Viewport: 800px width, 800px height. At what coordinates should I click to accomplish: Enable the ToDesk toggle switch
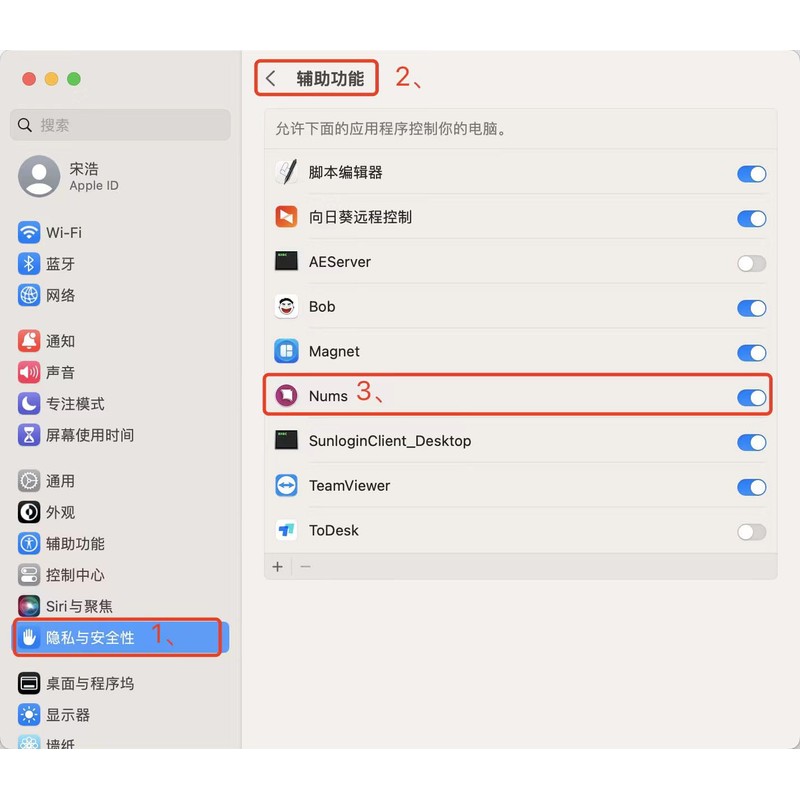tap(752, 532)
